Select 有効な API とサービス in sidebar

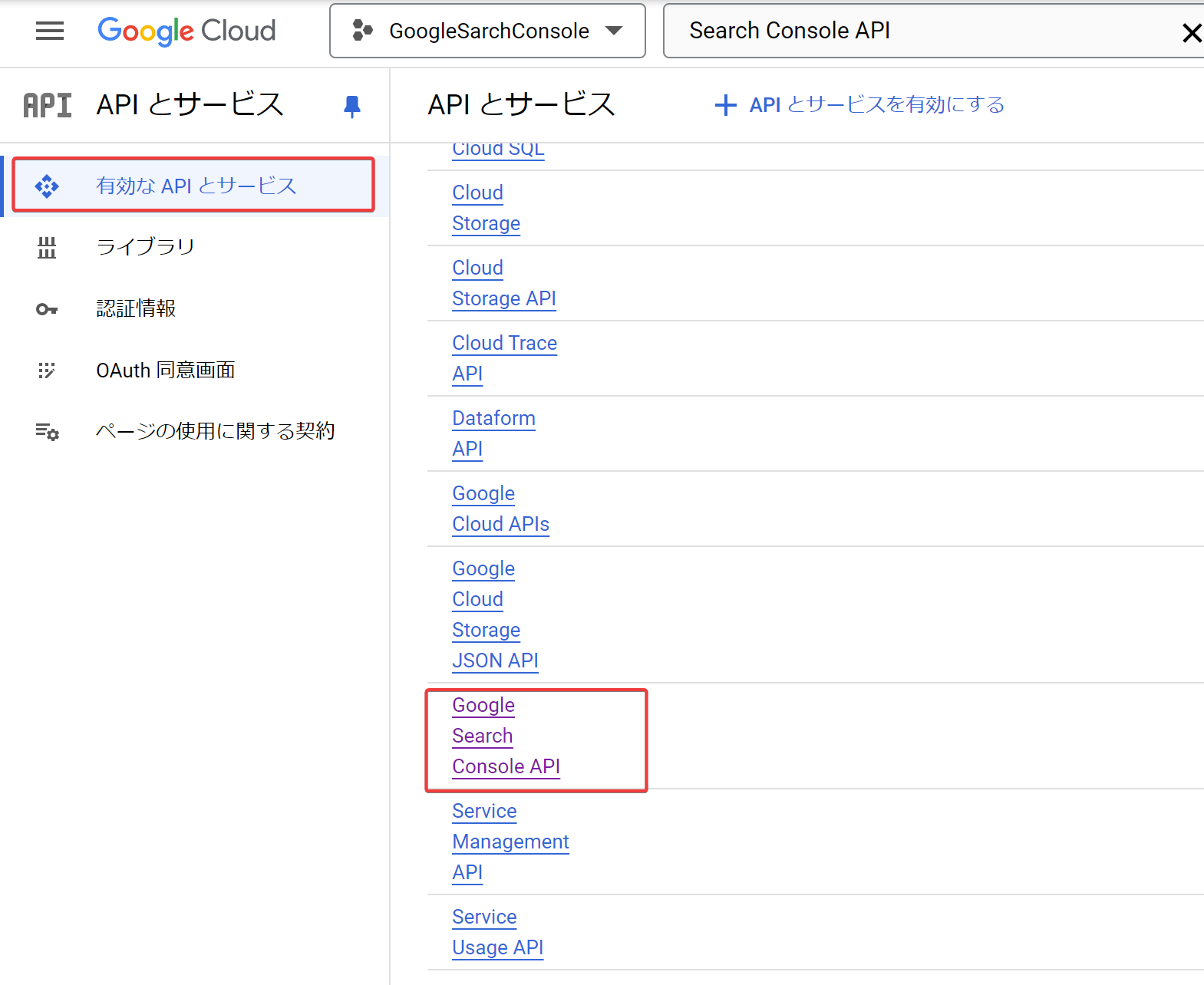(194, 185)
